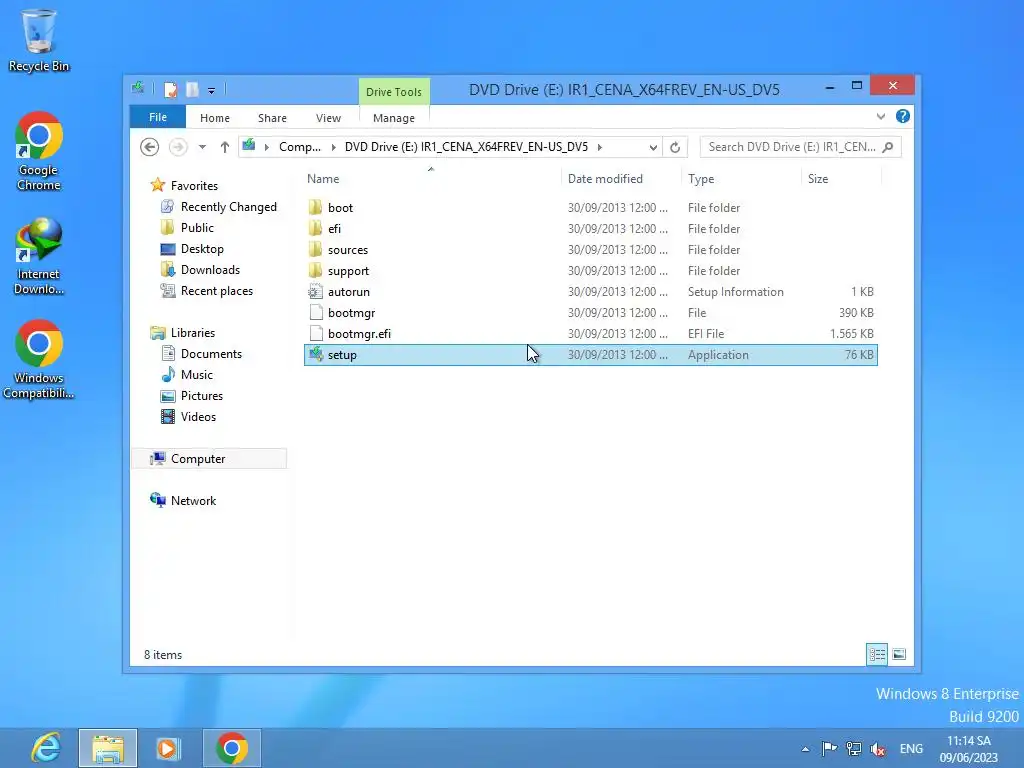Click Comp... breadcrumb in address bar
The width and height of the screenshot is (1024, 768).
coord(300,147)
